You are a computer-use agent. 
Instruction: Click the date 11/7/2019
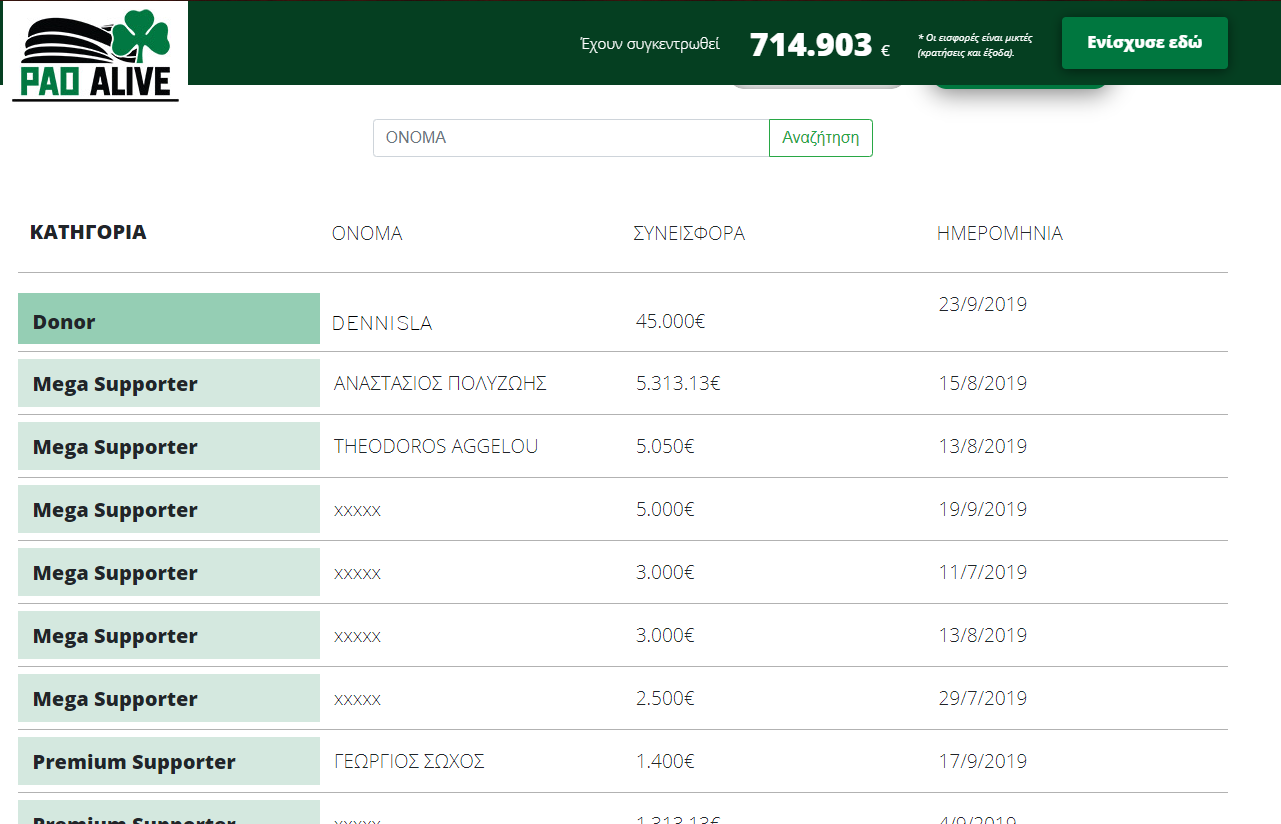[983, 572]
